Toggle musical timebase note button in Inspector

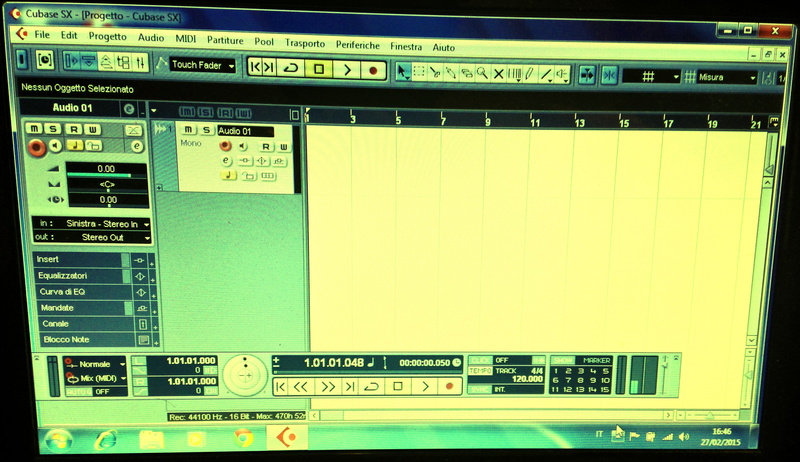[x=74, y=145]
